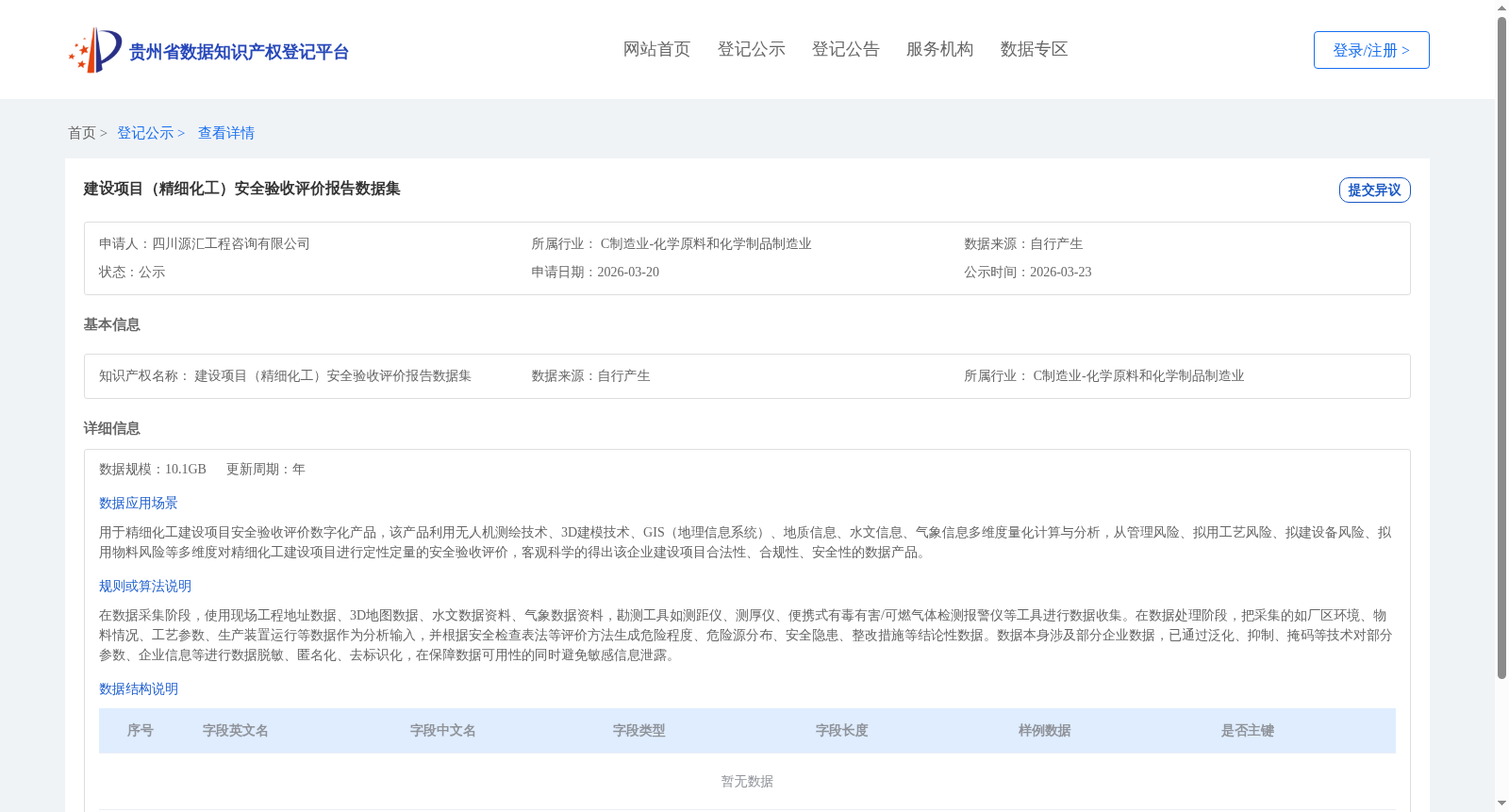Click 更新周期：年 text
The width and height of the screenshot is (1509, 812).
(266, 469)
